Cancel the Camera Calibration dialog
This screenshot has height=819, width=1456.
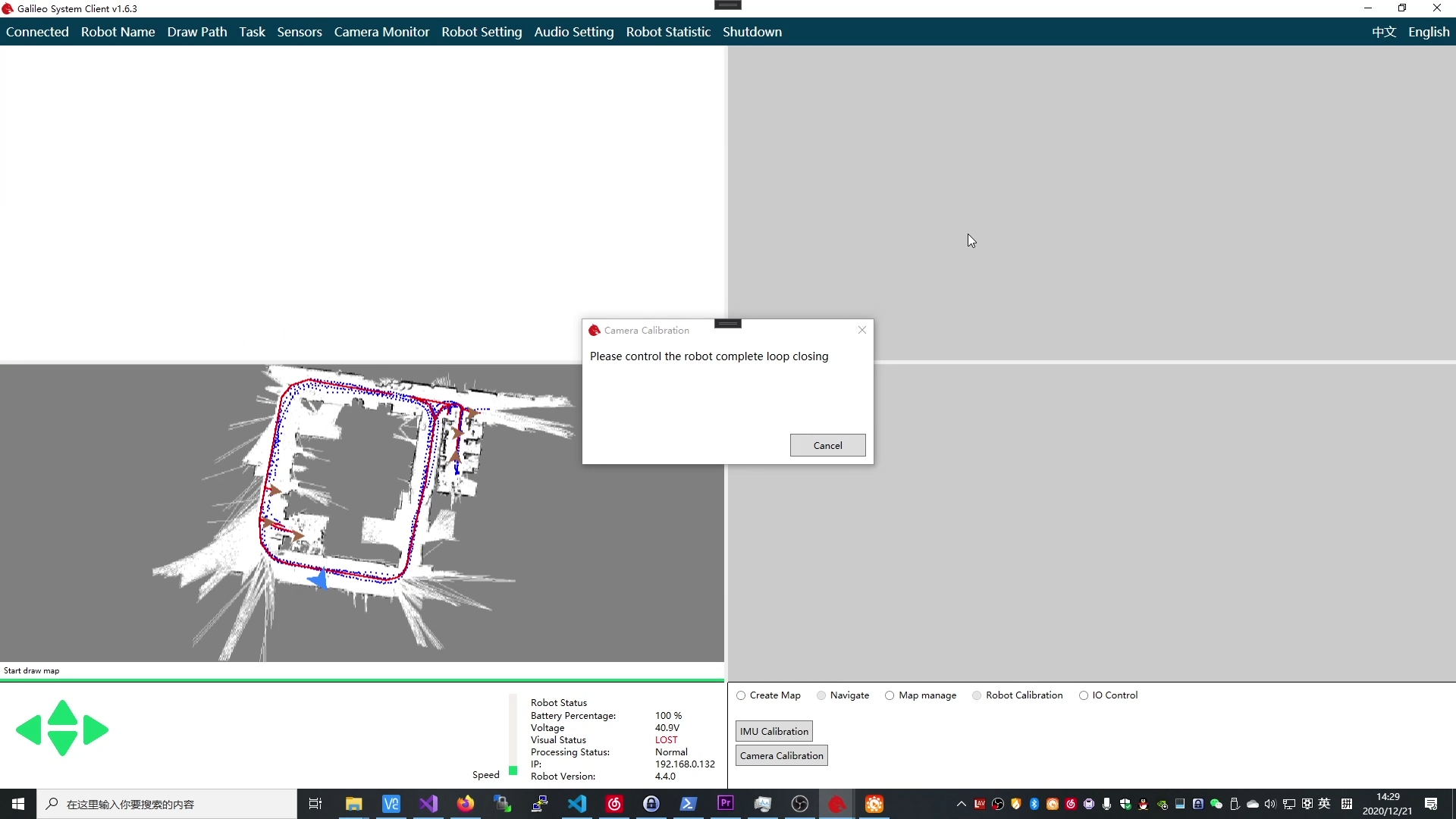[x=827, y=445]
